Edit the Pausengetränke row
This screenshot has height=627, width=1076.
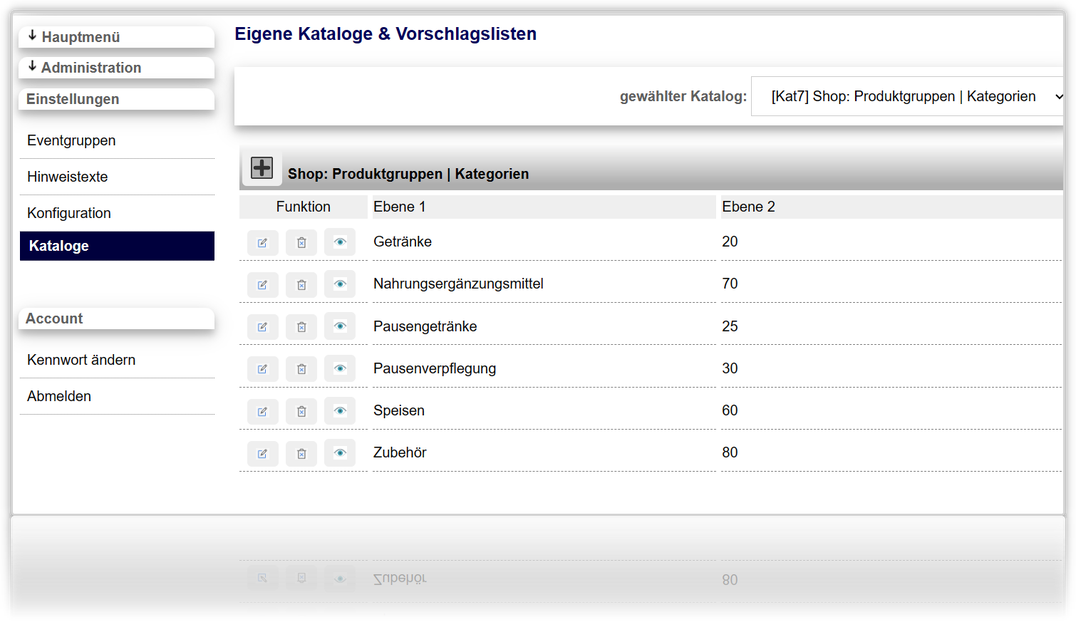[x=263, y=327]
